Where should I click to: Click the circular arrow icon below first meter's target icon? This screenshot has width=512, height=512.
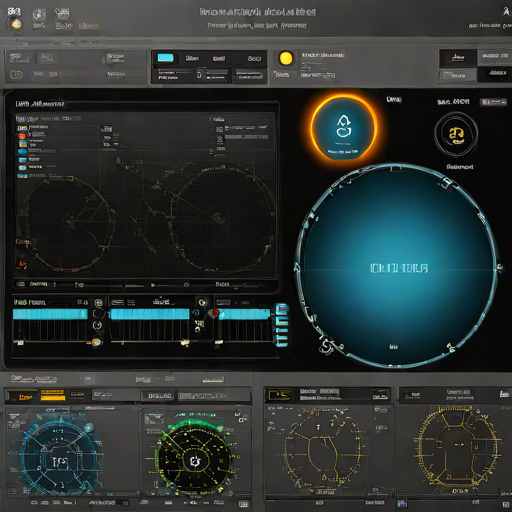click(x=97, y=325)
